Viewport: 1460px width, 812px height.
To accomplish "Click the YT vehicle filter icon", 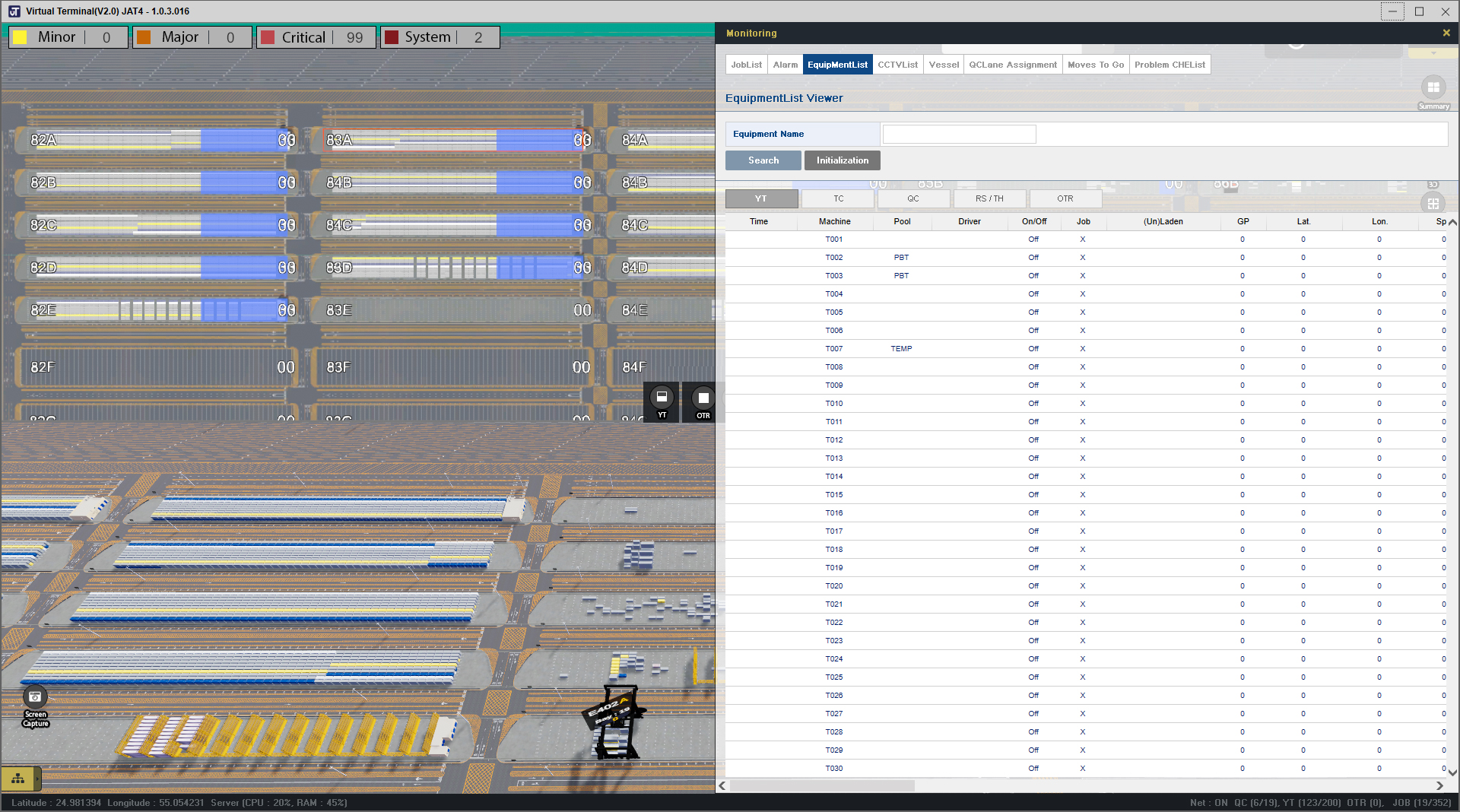I will pos(662,398).
